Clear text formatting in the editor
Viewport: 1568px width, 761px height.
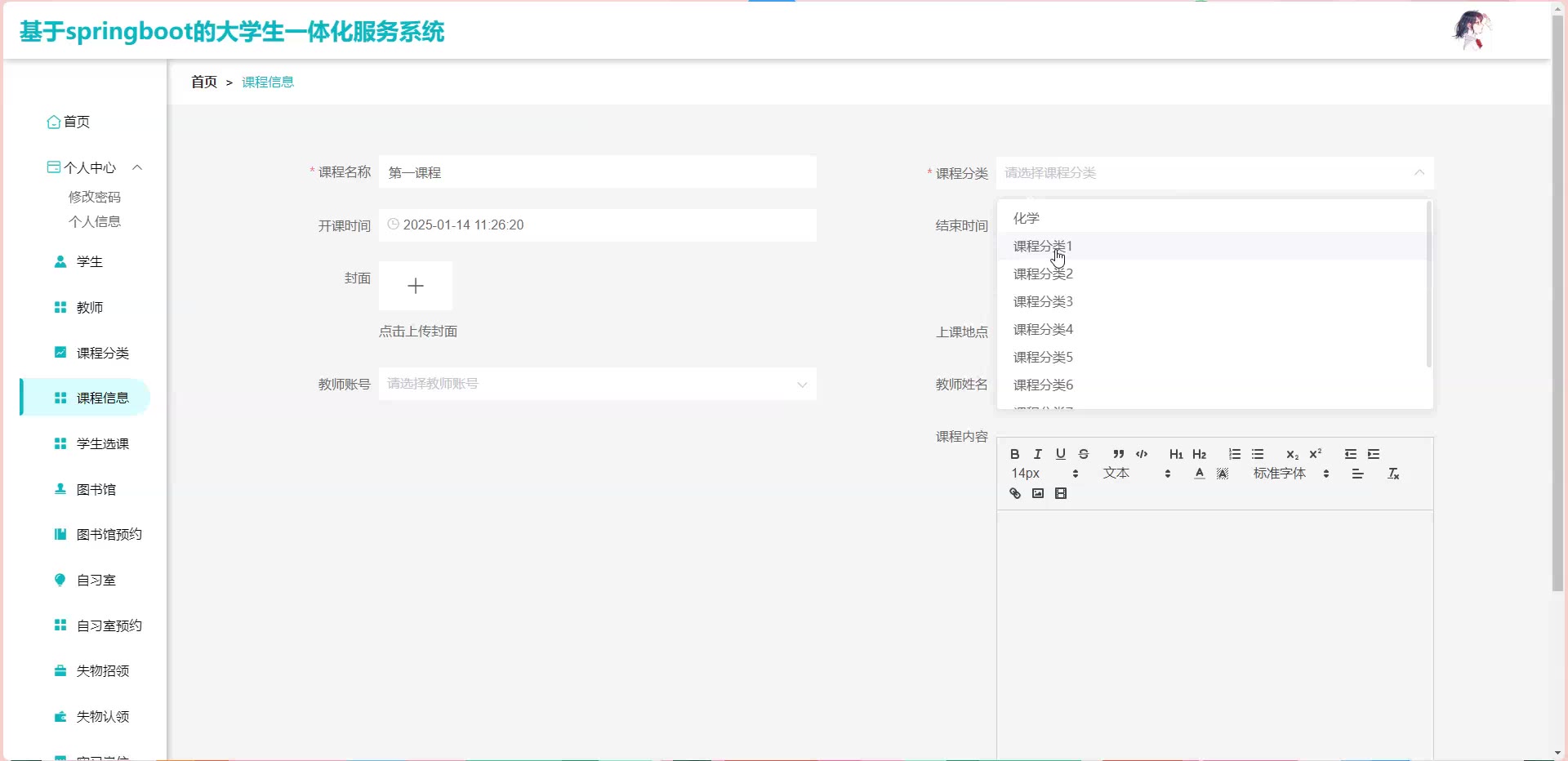point(1393,474)
